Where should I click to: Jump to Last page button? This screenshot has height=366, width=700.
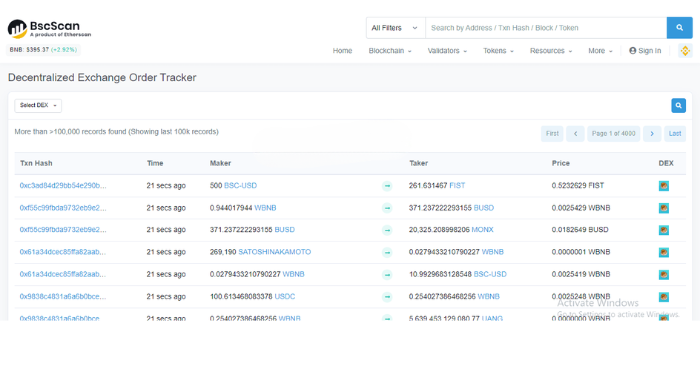pyautogui.click(x=675, y=133)
